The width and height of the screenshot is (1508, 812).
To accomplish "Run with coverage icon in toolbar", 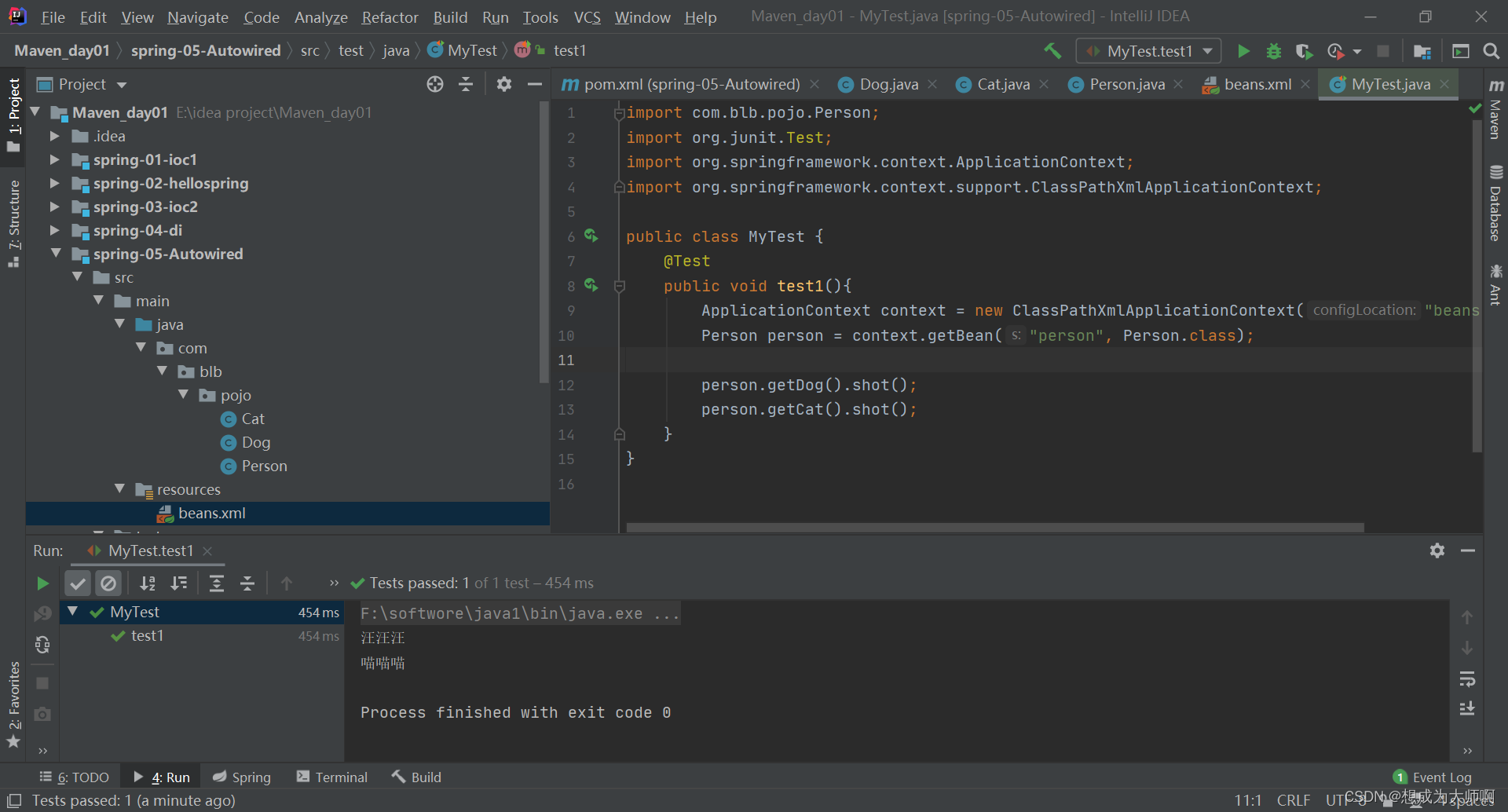I will [1304, 51].
